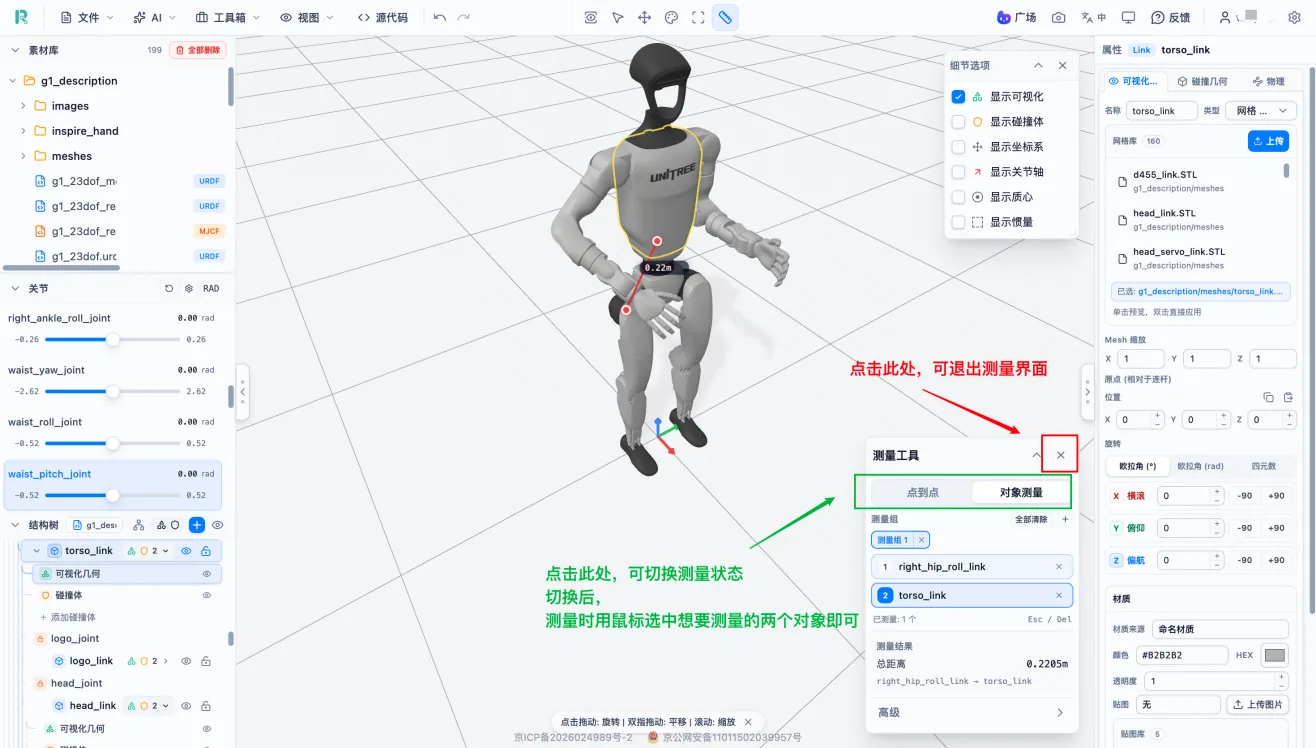Viewport: 1316px width, 748px height.
Task: Enable 显示关节轴 checkbox
Action: coord(958,172)
